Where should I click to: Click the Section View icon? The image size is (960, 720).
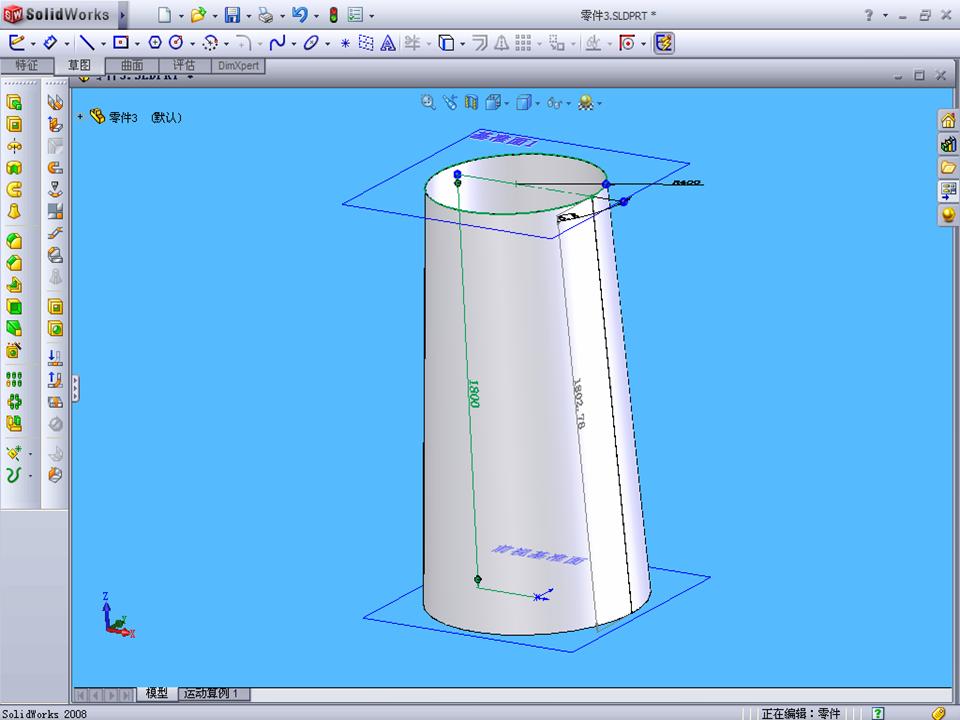[x=471, y=102]
